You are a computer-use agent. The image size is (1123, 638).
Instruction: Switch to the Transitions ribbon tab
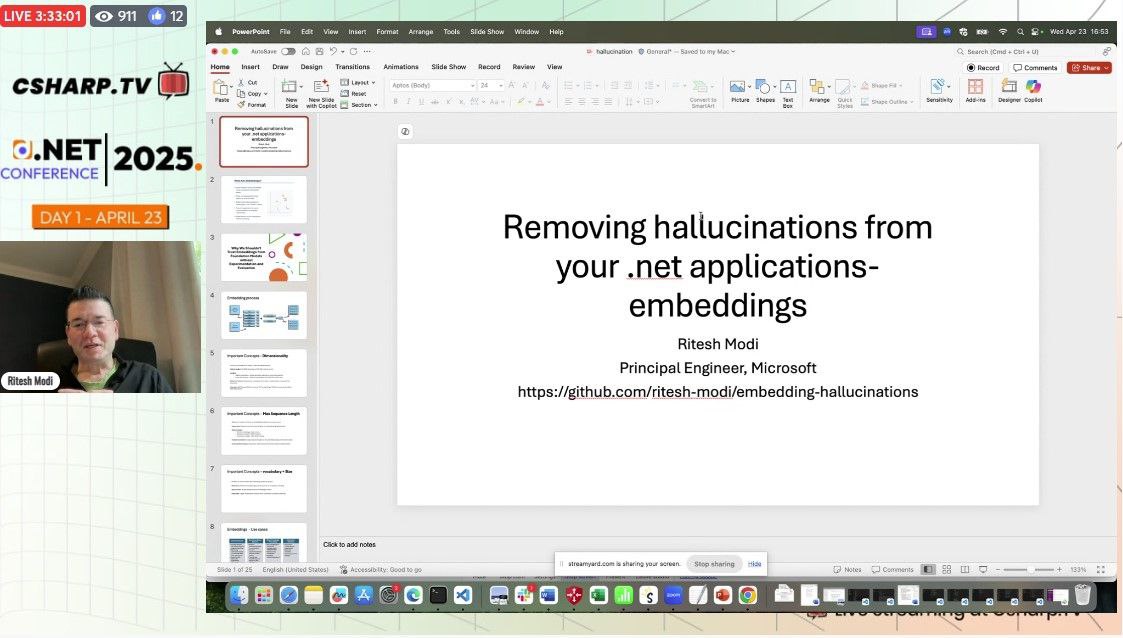(x=352, y=67)
